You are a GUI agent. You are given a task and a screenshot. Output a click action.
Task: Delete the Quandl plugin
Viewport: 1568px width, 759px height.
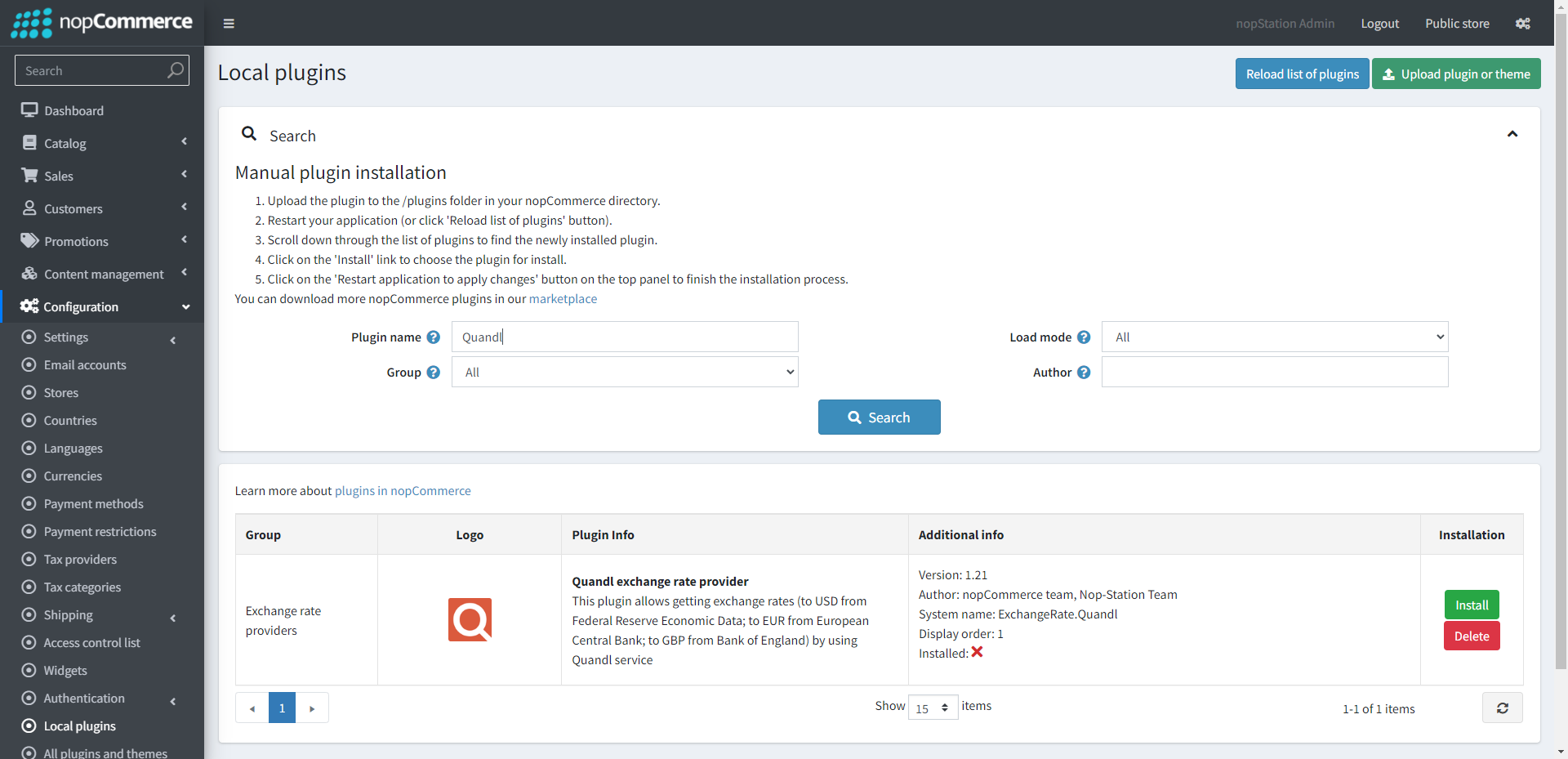(x=1472, y=636)
